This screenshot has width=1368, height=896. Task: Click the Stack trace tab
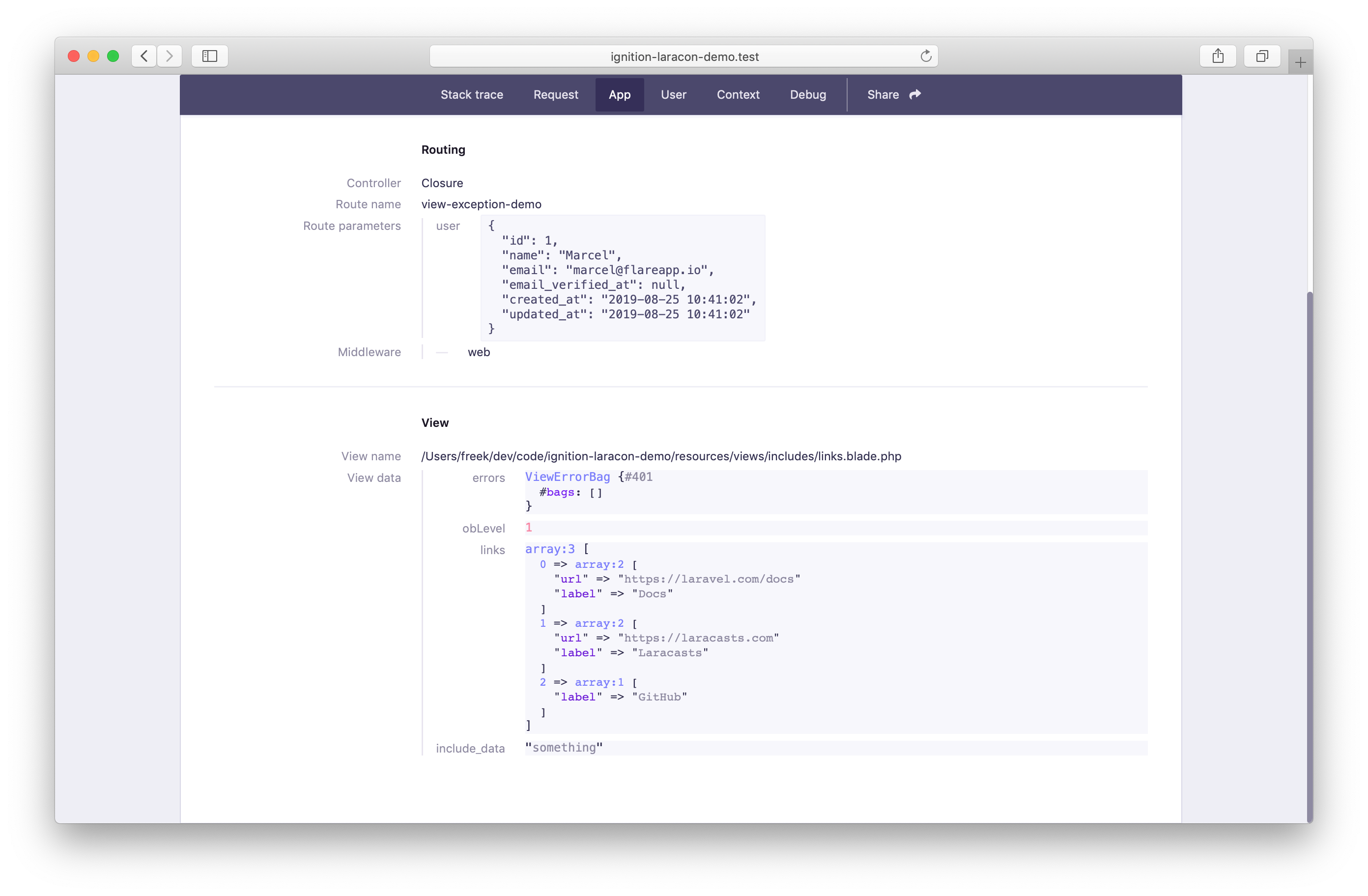point(471,94)
